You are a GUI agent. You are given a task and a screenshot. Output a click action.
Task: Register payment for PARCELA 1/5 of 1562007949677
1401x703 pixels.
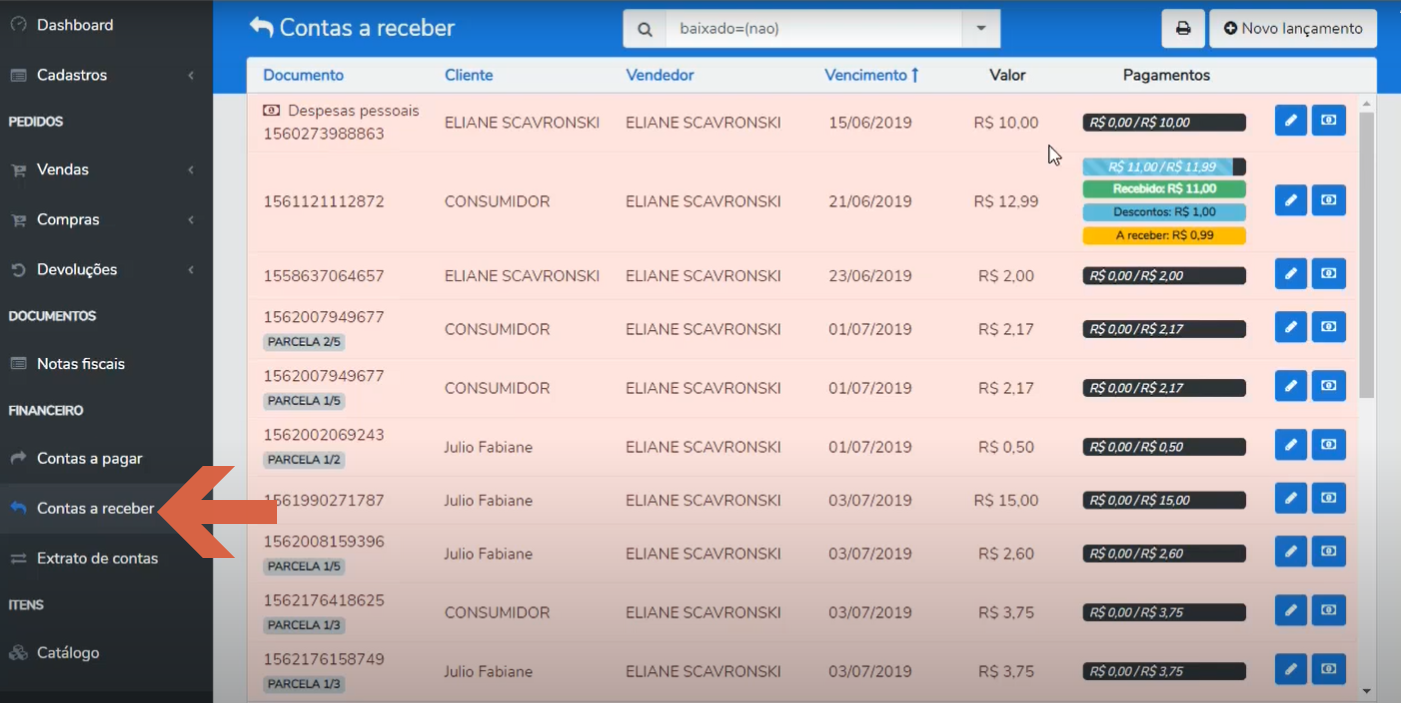tap(1328, 386)
